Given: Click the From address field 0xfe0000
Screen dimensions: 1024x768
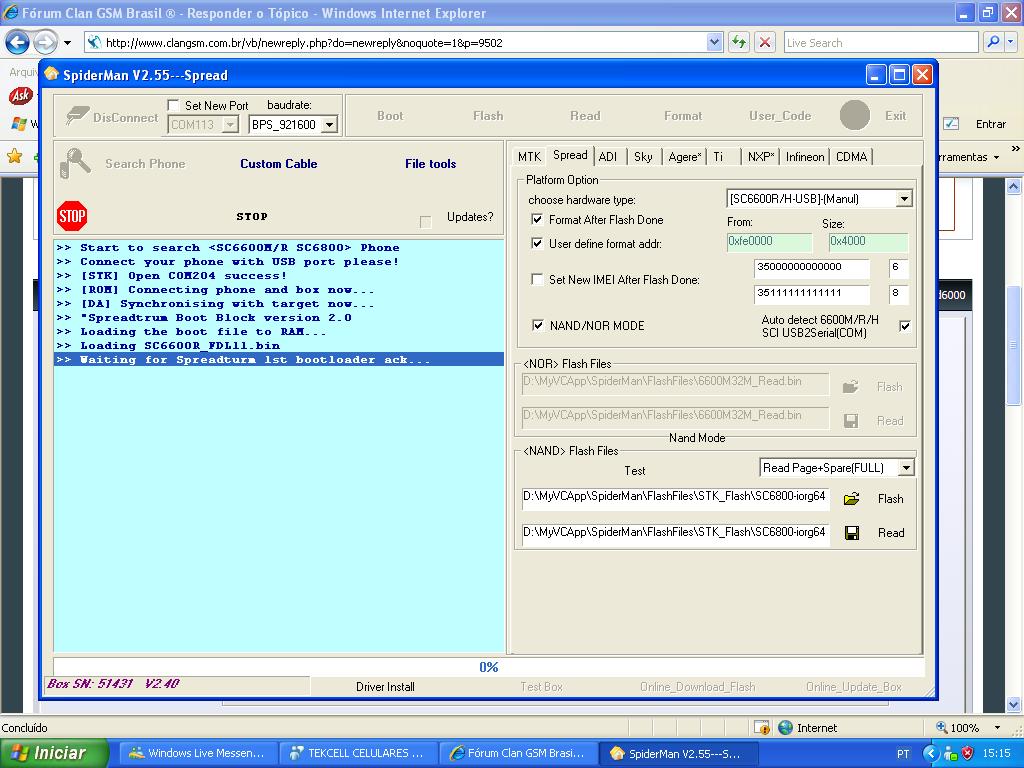Looking at the screenshot, I should (769, 242).
